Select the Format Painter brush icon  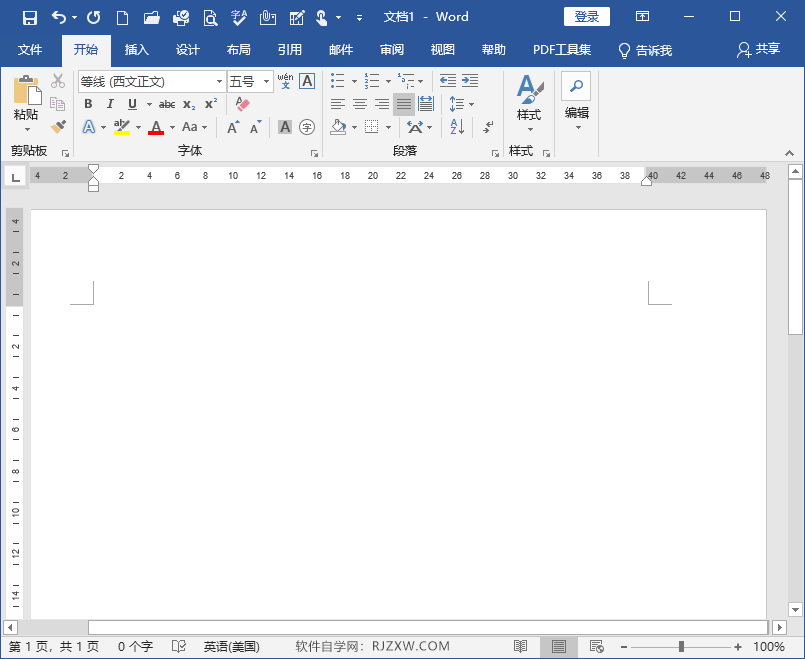(58, 127)
